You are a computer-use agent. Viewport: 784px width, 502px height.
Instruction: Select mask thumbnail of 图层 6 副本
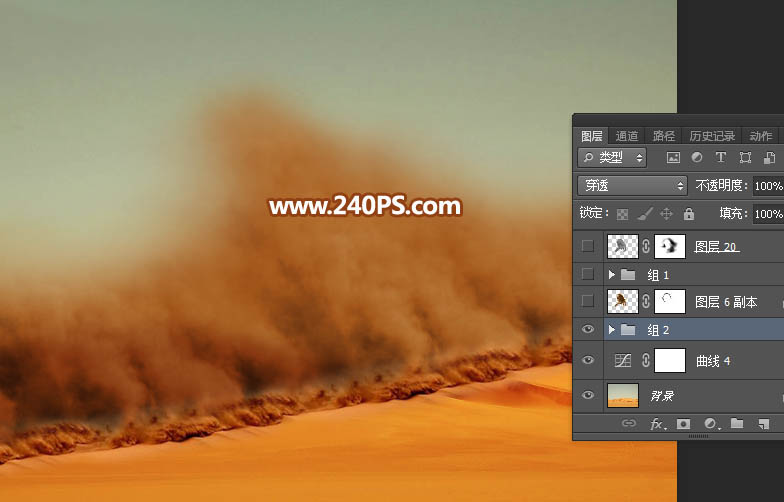pyautogui.click(x=670, y=301)
